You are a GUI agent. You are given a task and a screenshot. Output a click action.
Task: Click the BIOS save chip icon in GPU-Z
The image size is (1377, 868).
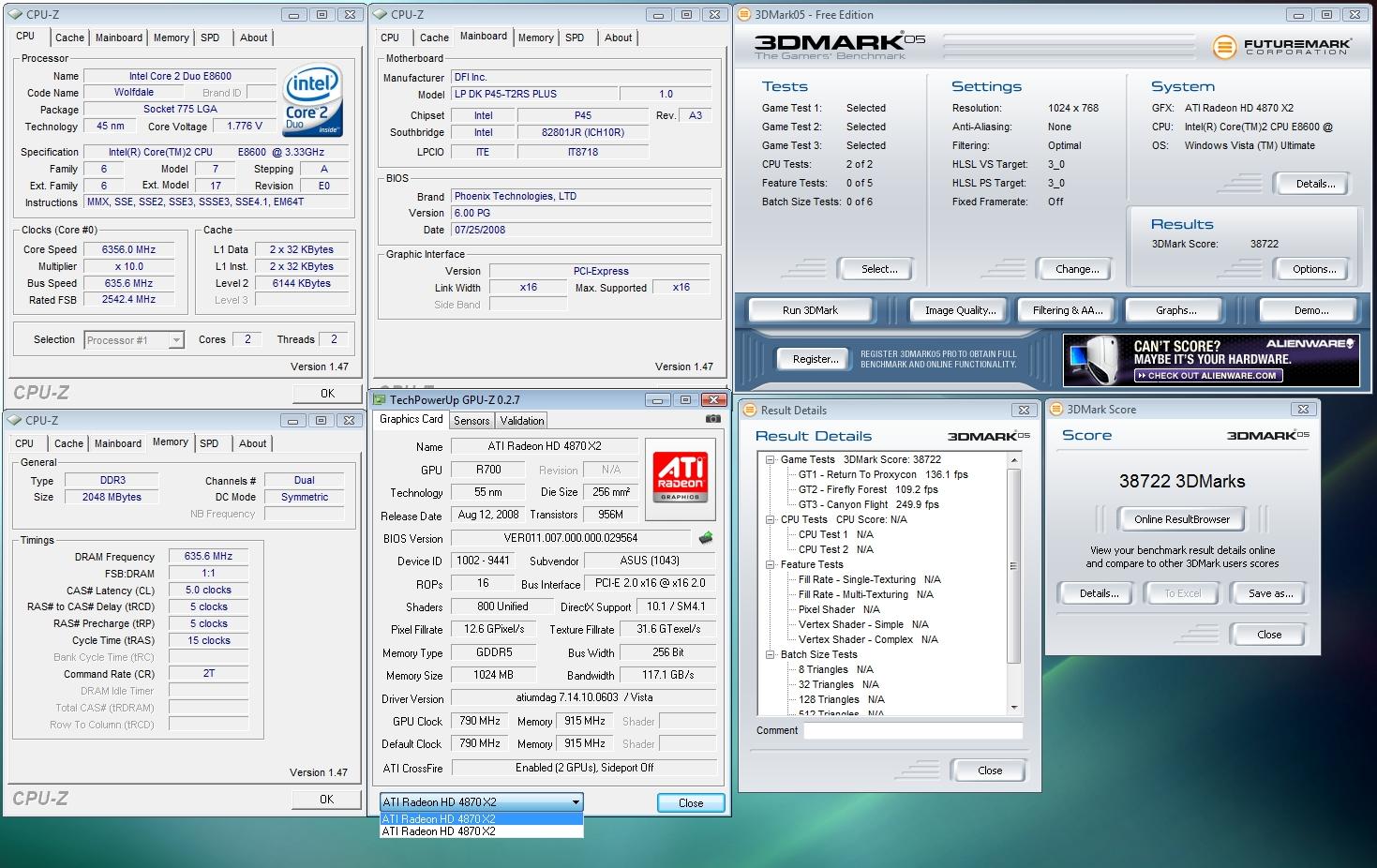706,538
